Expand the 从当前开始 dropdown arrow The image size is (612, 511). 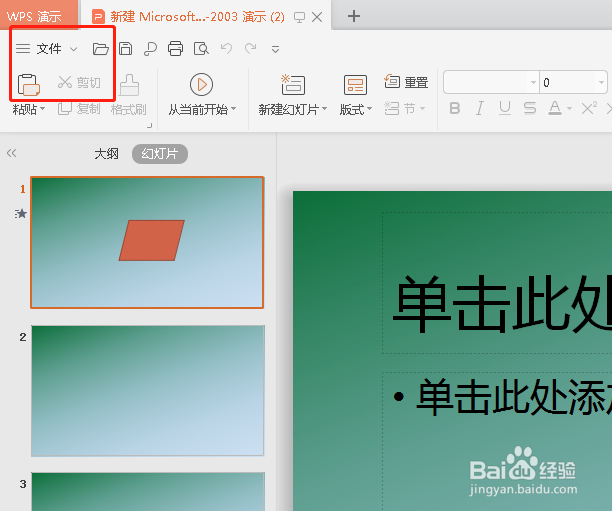pyautogui.click(x=234, y=109)
